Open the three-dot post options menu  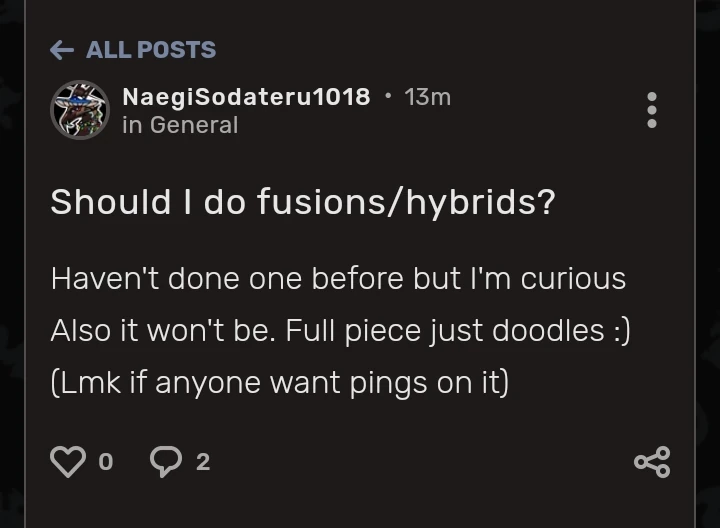click(652, 110)
